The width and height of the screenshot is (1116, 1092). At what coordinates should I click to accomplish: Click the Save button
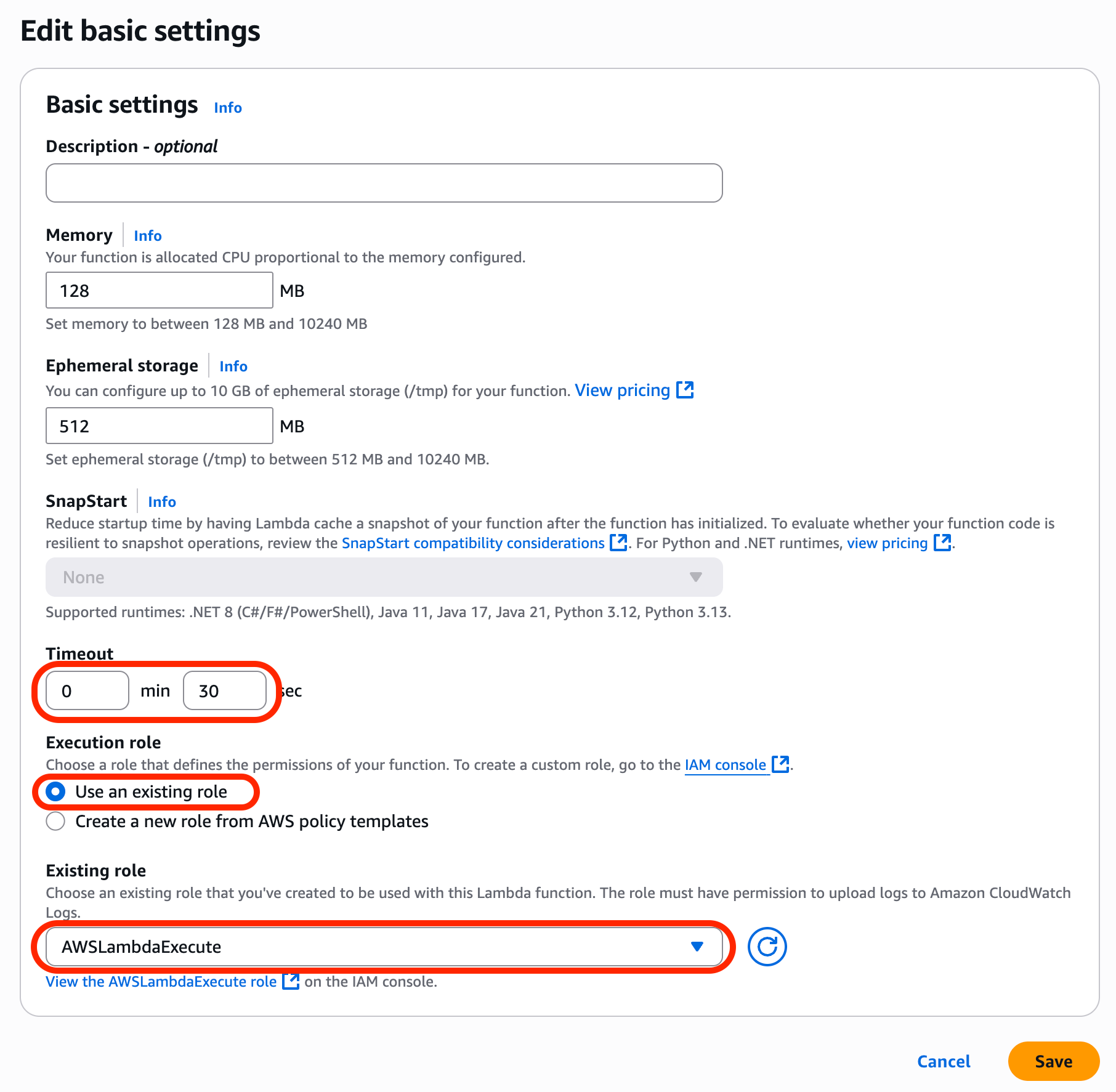[x=1053, y=1061]
